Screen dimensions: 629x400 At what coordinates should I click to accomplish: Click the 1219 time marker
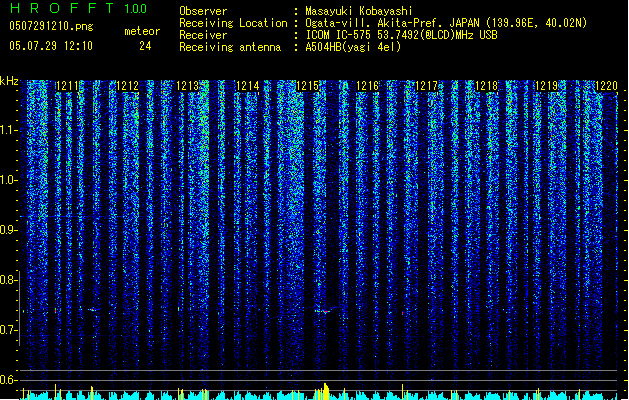[x=546, y=85]
